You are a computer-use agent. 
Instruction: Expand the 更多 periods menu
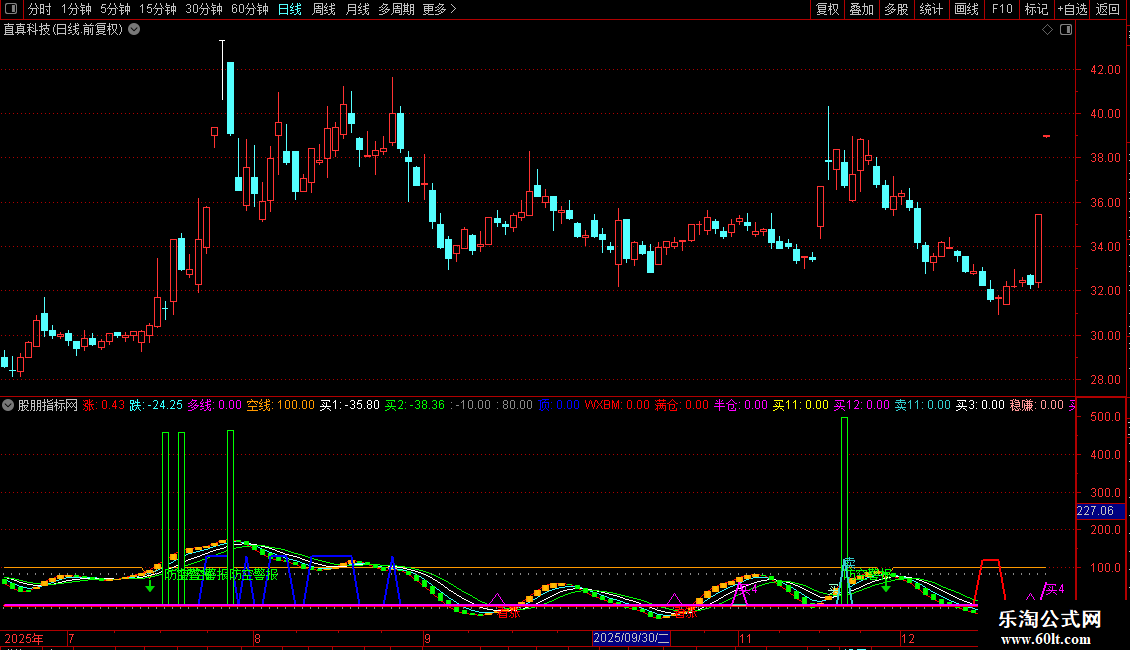tap(439, 9)
